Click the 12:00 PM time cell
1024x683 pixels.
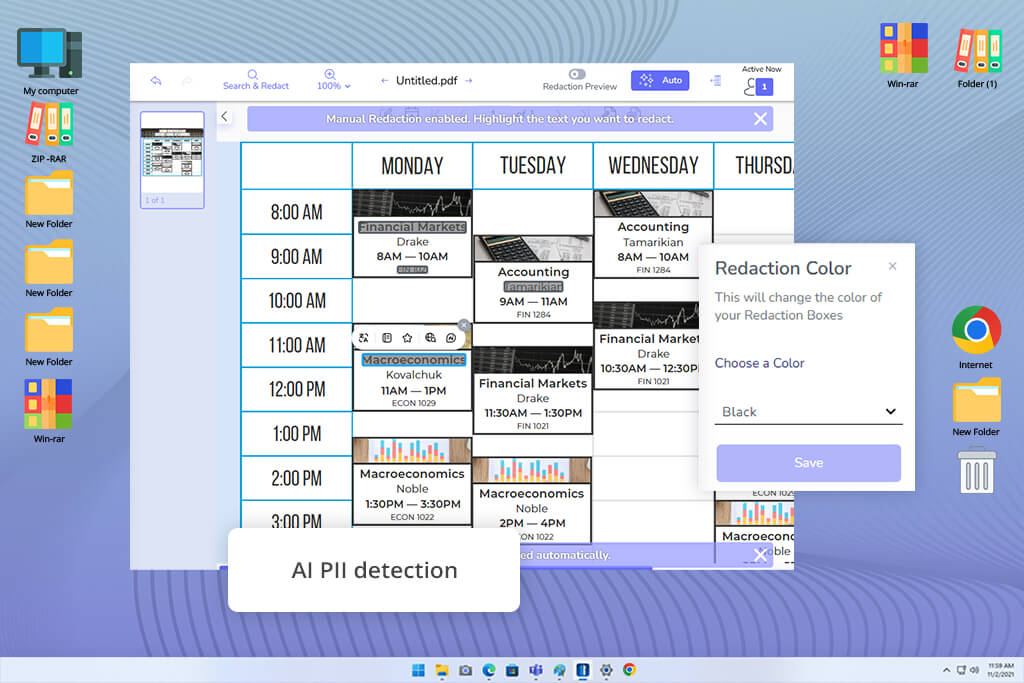(296, 390)
